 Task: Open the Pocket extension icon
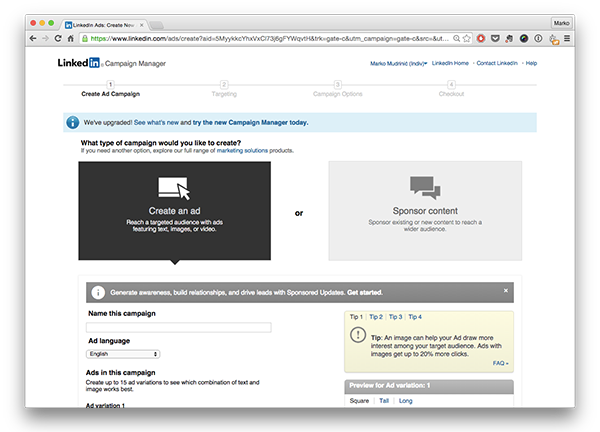(495, 38)
